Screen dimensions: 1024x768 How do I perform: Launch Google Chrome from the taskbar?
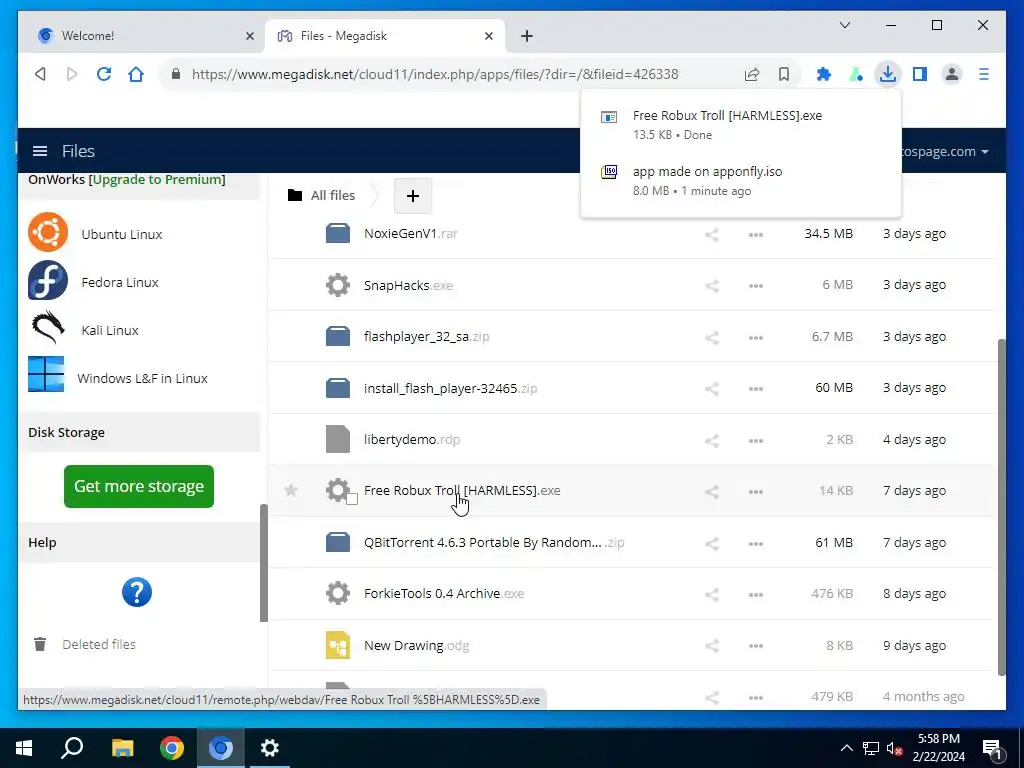tap(172, 748)
